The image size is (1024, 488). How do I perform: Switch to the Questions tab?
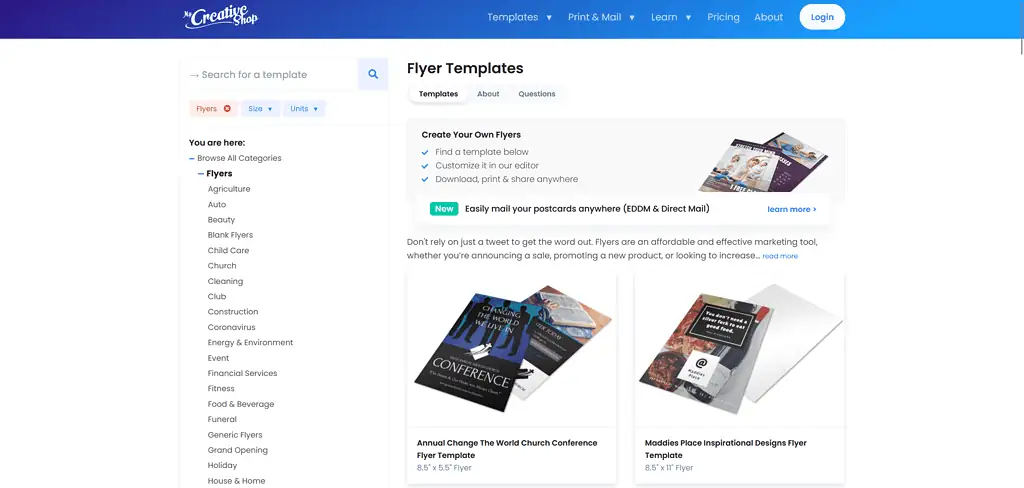pos(536,94)
